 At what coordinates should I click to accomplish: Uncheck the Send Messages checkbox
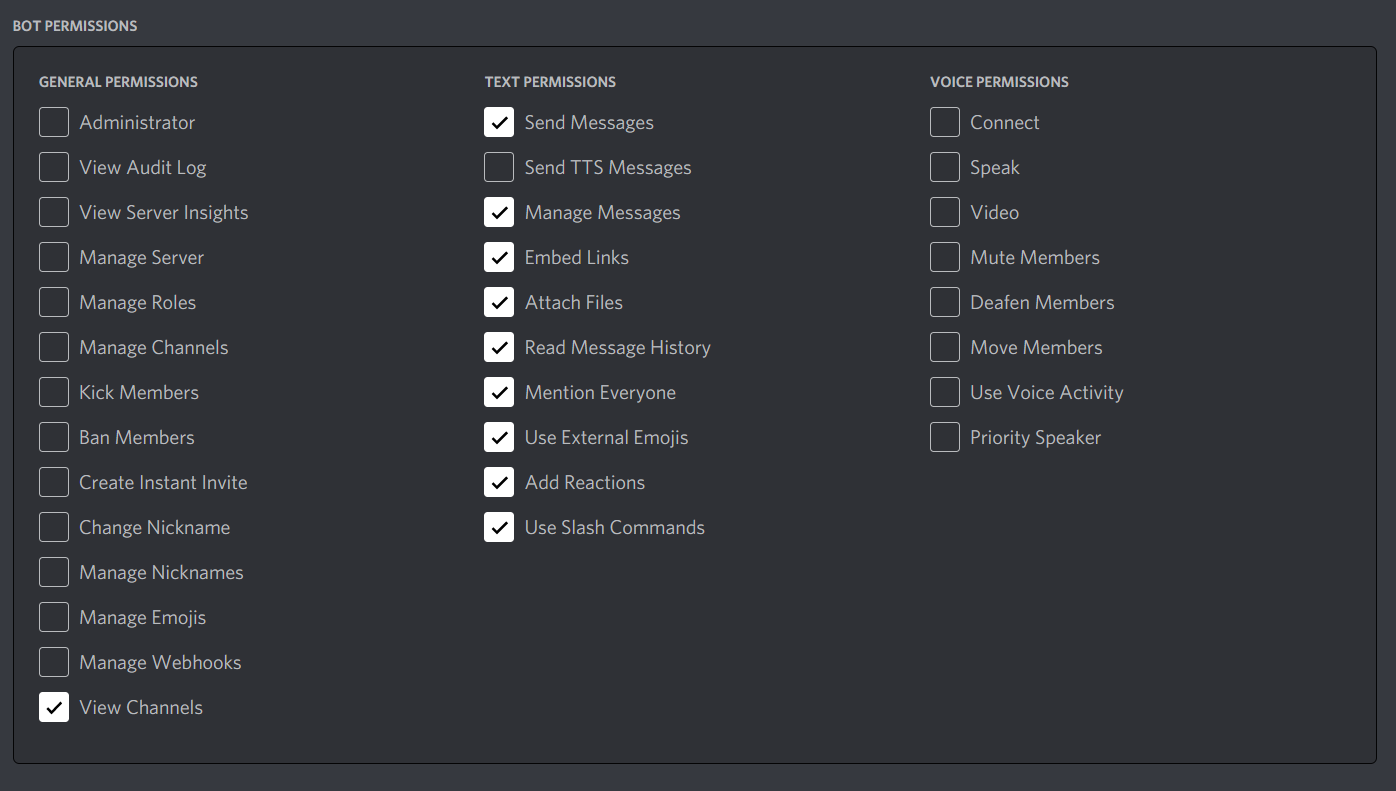(499, 122)
